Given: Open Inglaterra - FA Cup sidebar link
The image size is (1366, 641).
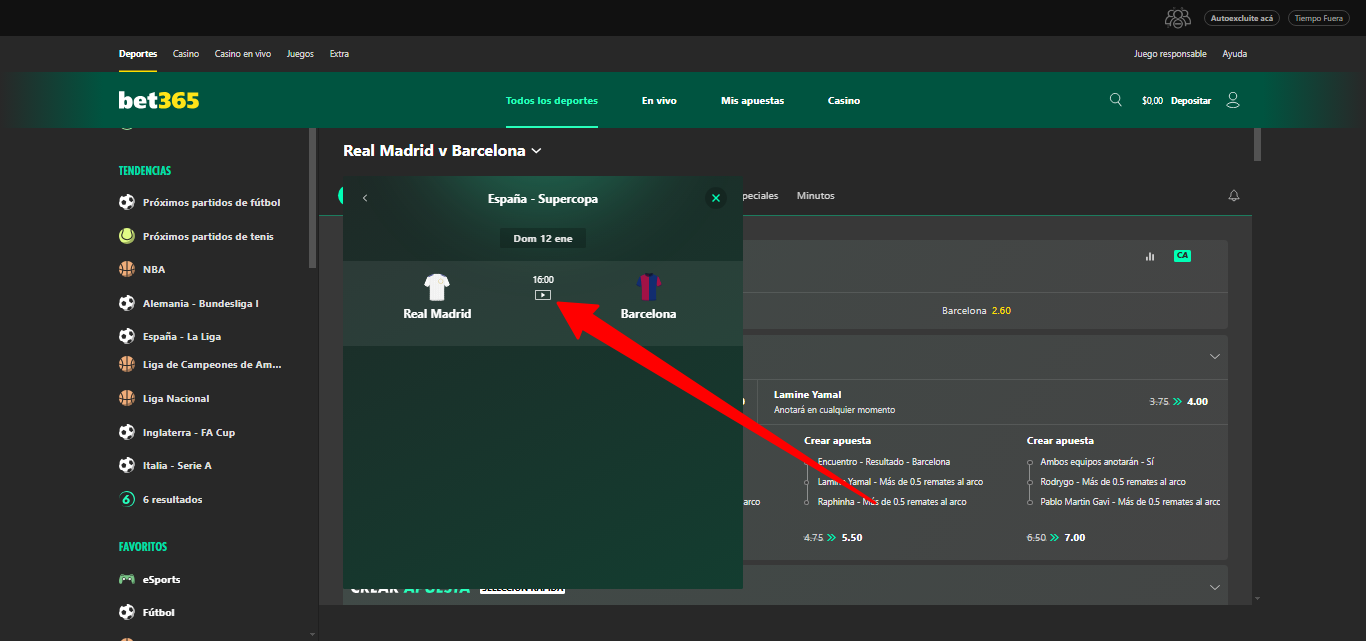Looking at the screenshot, I should (x=189, y=432).
